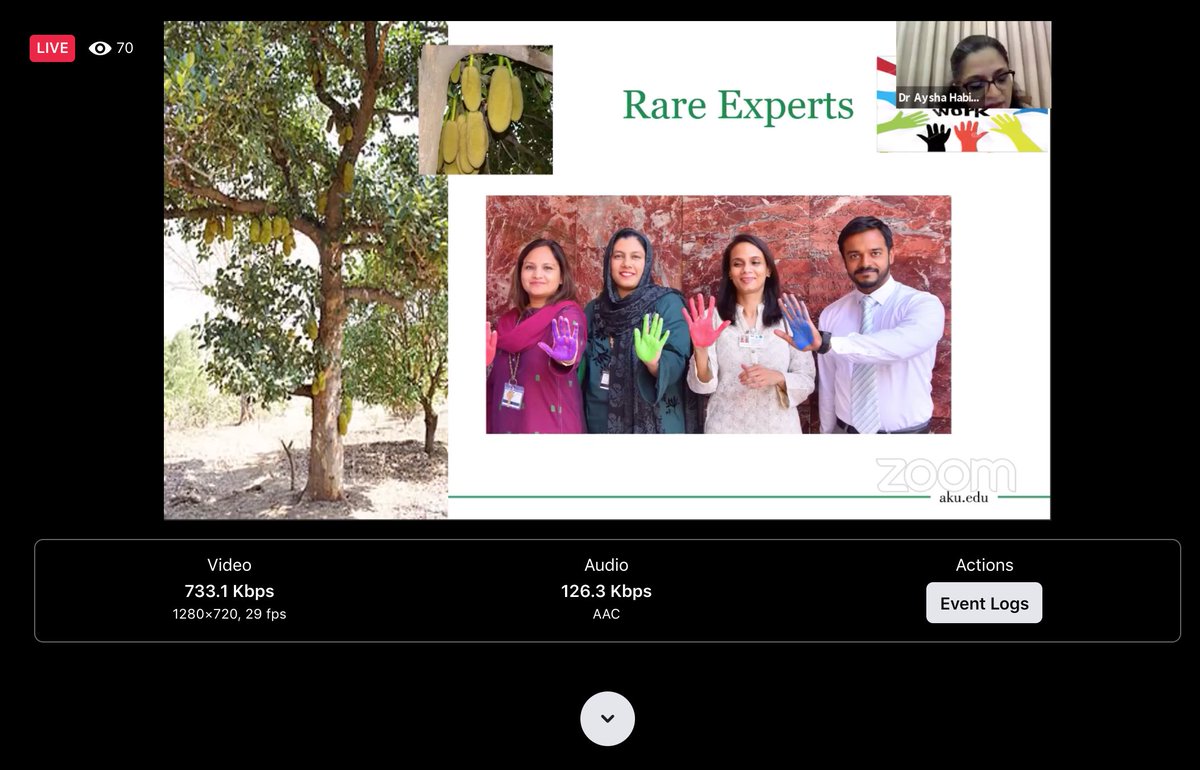Screen dimensions: 1200x770
Task: Click the AAC audio codec label
Action: click(606, 614)
